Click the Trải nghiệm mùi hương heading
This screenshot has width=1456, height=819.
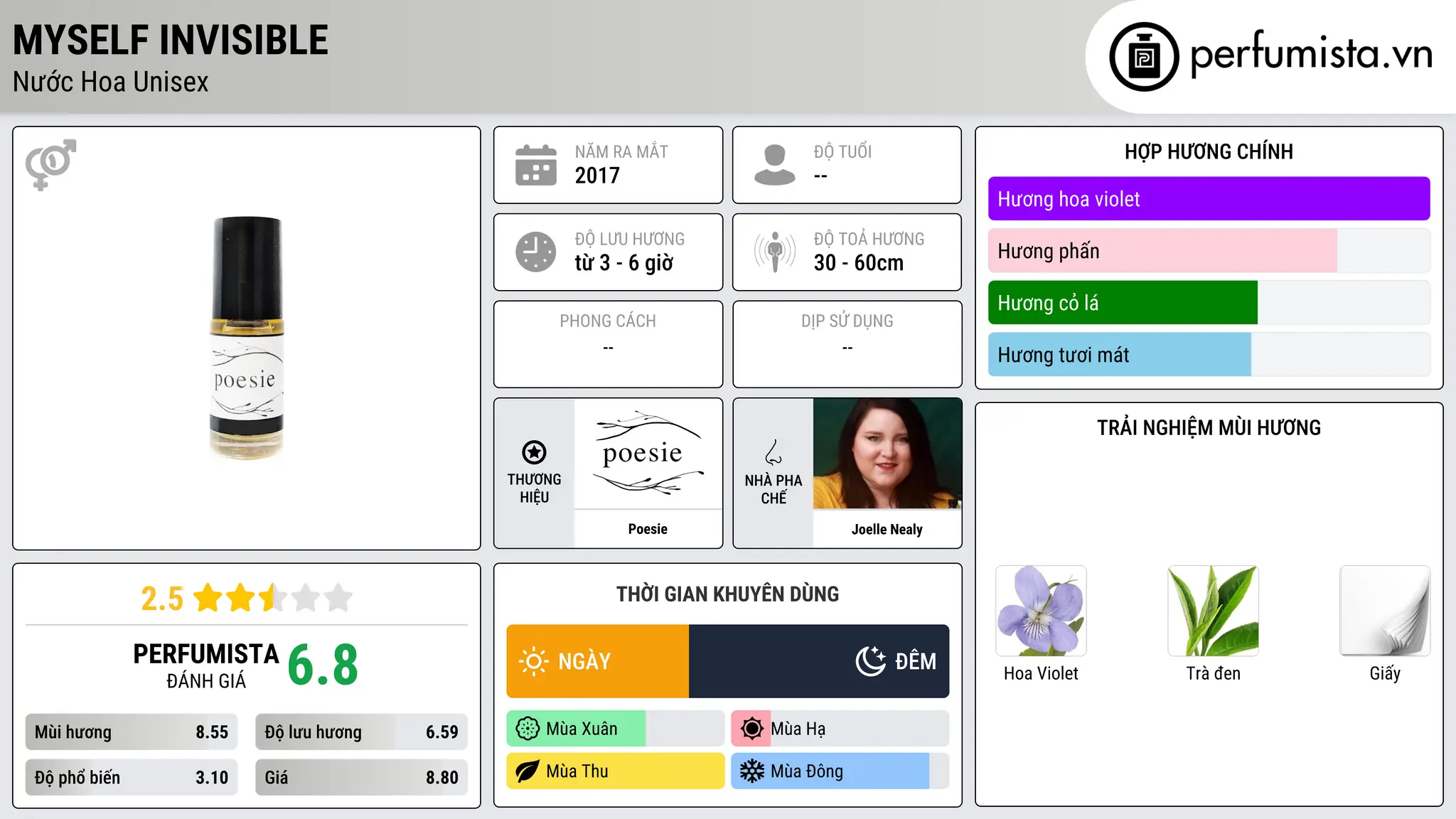click(1209, 427)
